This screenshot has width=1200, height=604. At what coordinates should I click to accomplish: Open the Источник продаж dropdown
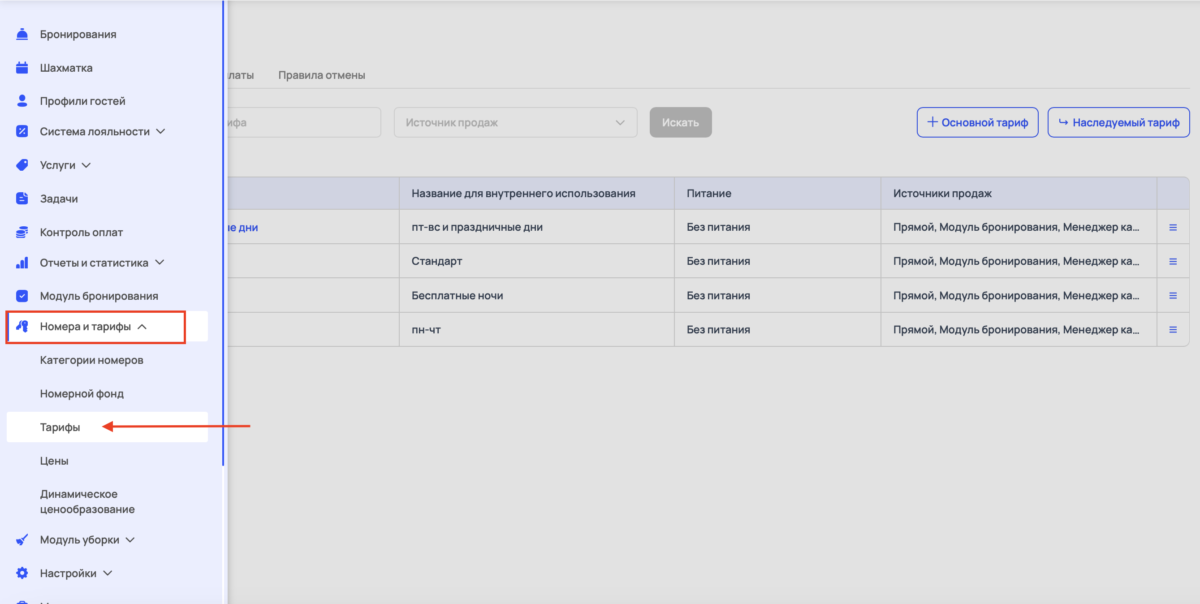click(515, 123)
